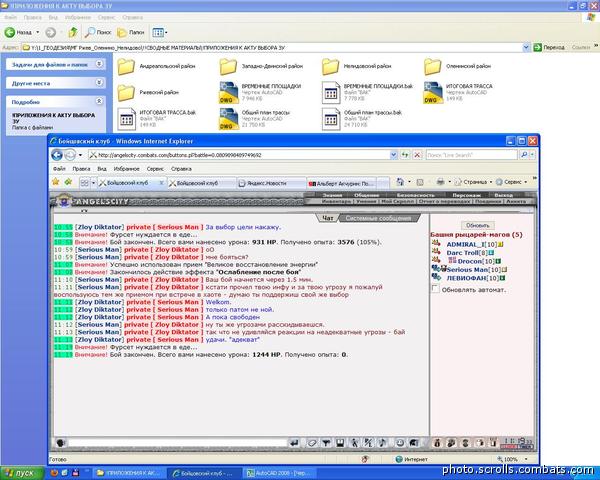Open the Страница dropdown menu in IE
600x480 pixels.
[474, 182]
